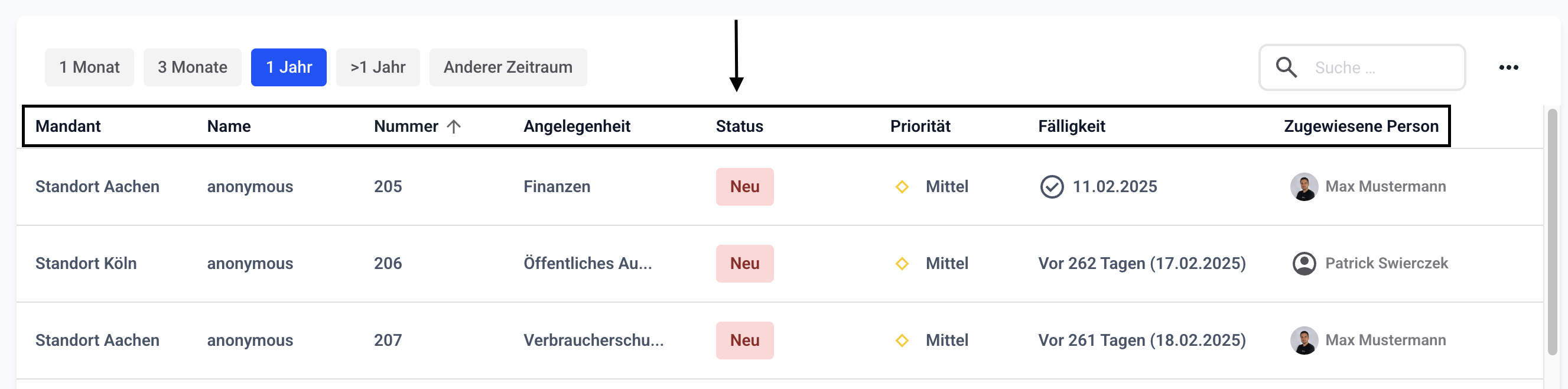Click the priority diamond icon in row 205
Viewport: 1568px width, 389px height.
pyautogui.click(x=902, y=187)
